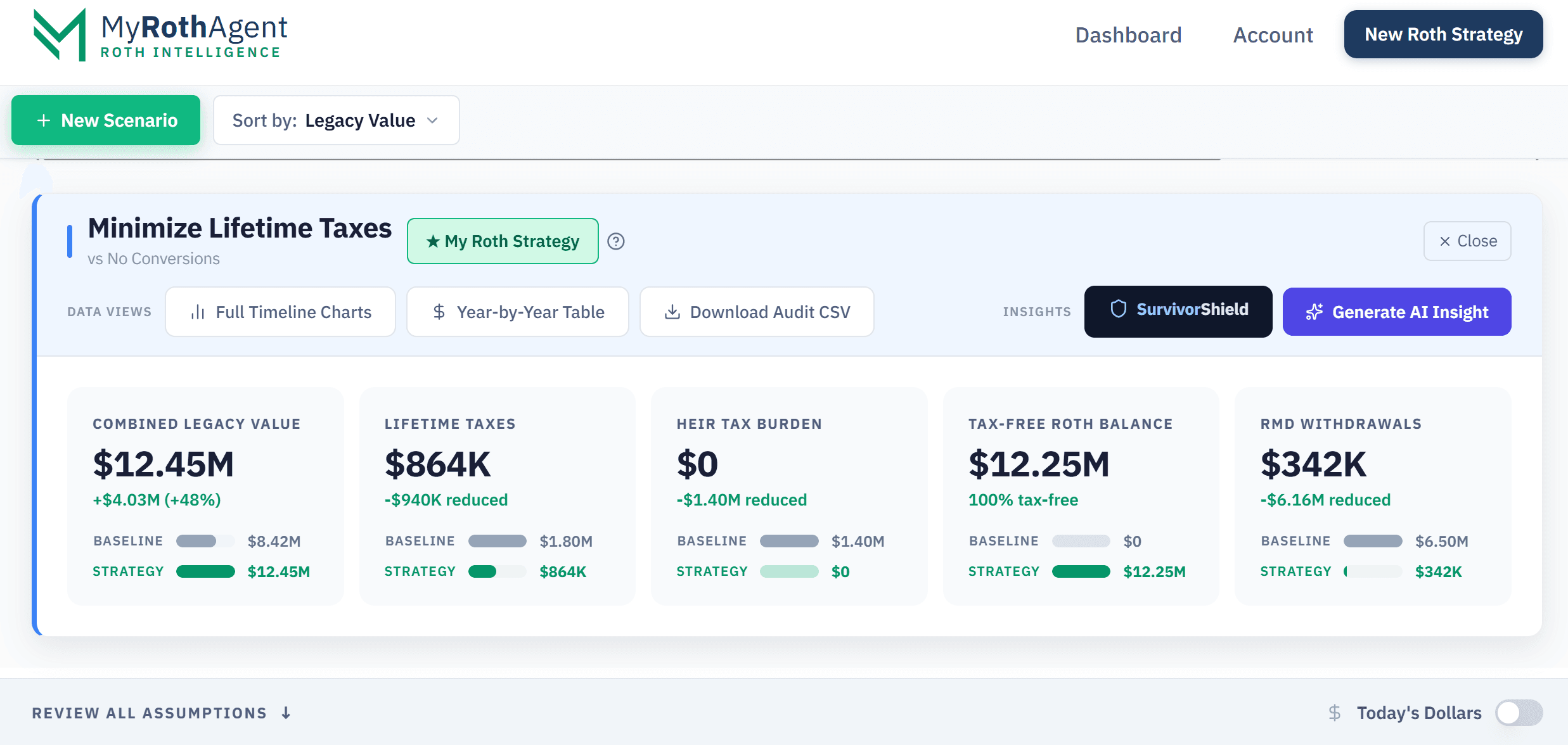Click the vs No Conversions subtitle

(x=153, y=258)
